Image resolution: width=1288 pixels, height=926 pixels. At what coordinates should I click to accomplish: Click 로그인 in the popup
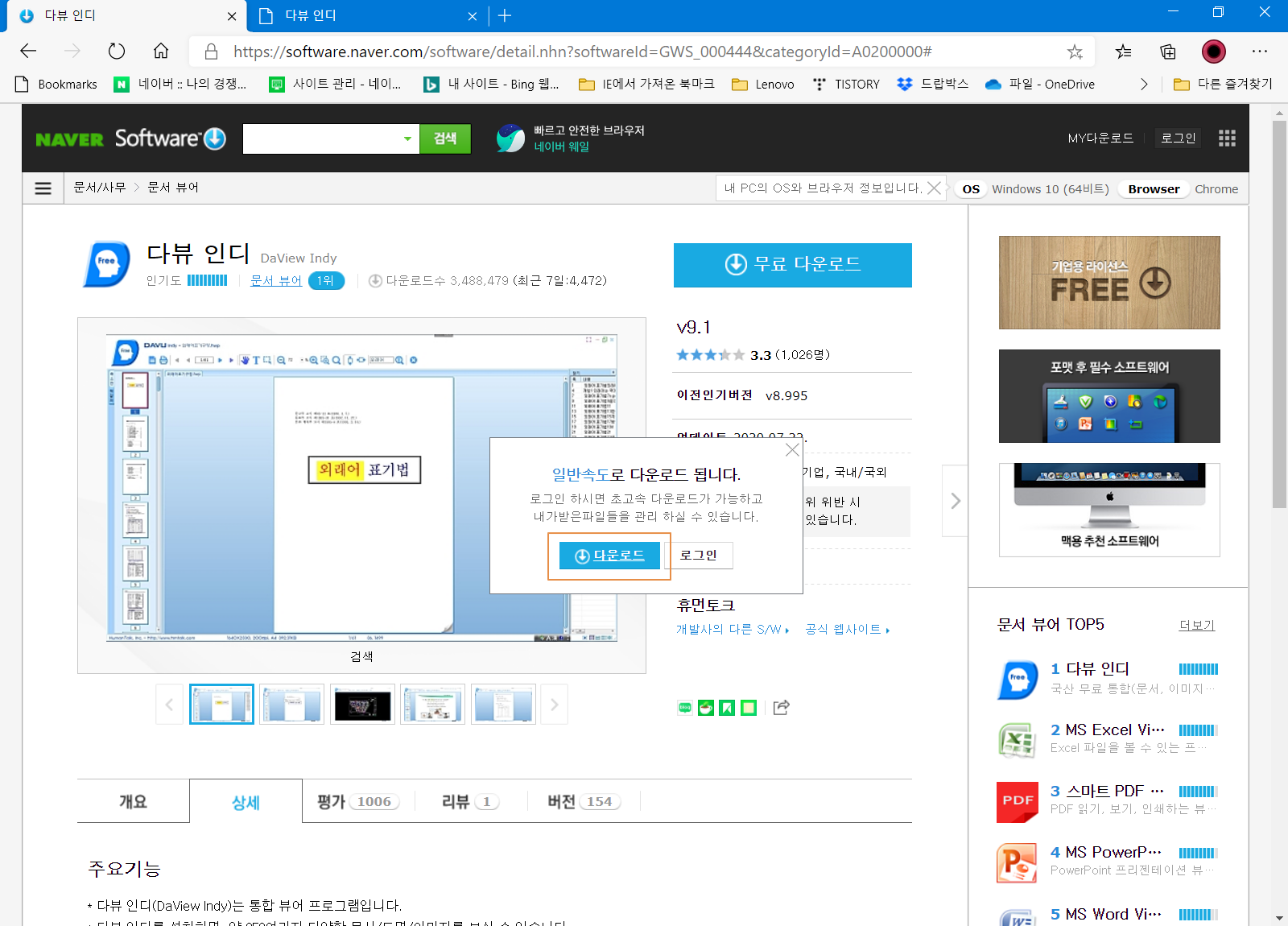click(698, 556)
